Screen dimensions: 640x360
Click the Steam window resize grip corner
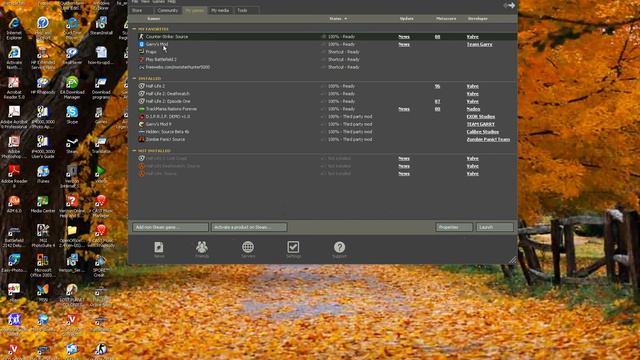point(513,260)
